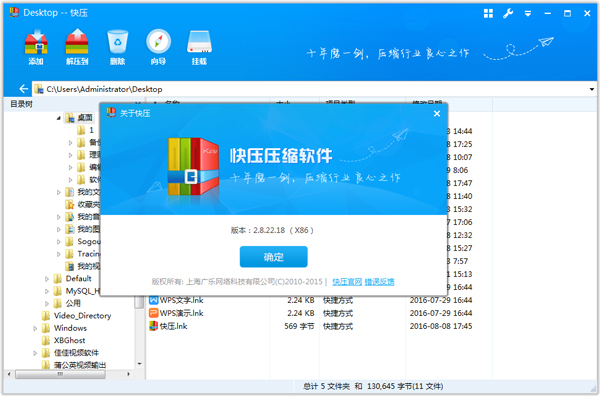600x396 pixels.
Task: Select Video_Directory in the tree
Action: 82,316
